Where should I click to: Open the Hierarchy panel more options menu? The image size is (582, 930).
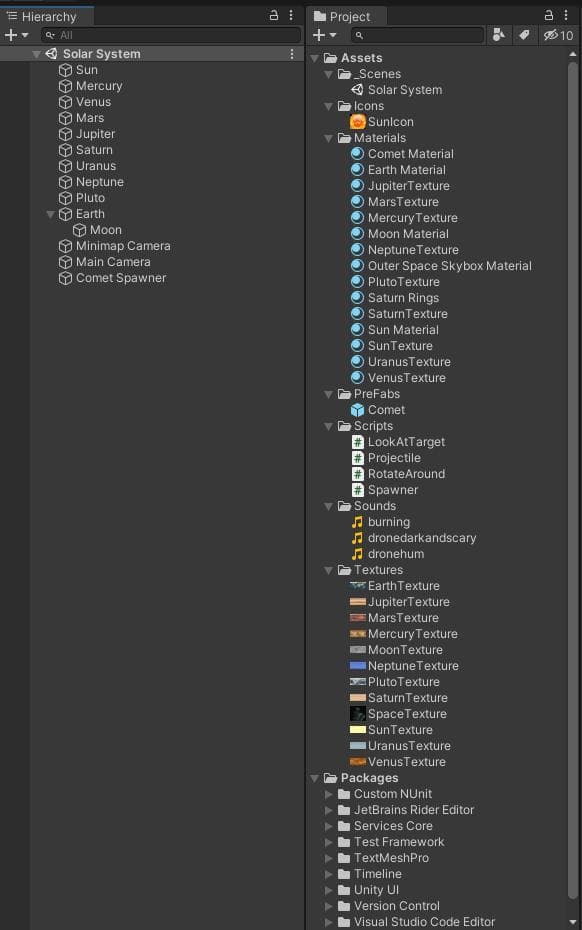click(x=291, y=15)
